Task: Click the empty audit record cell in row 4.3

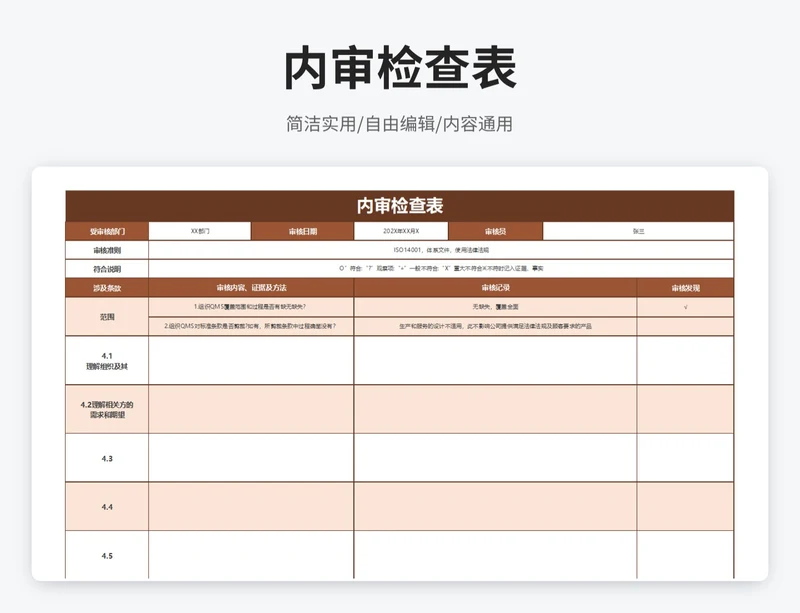Action: point(495,458)
